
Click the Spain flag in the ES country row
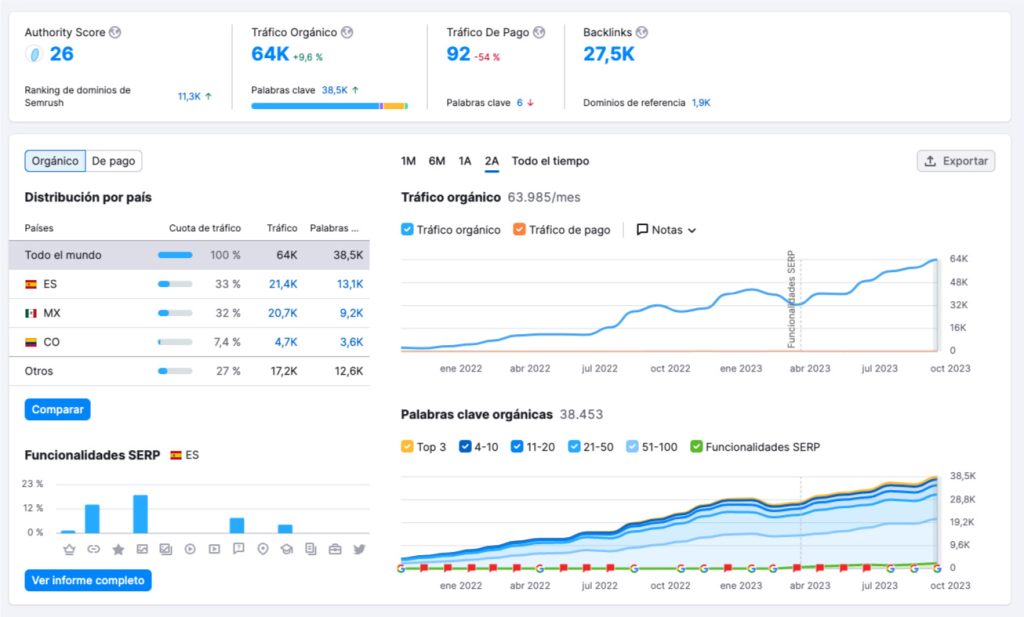[31, 285]
